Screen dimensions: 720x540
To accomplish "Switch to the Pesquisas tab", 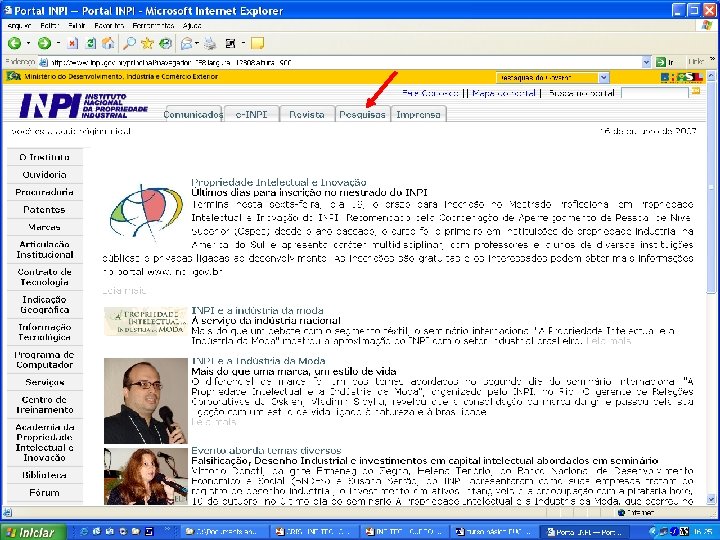I will tap(362, 114).
